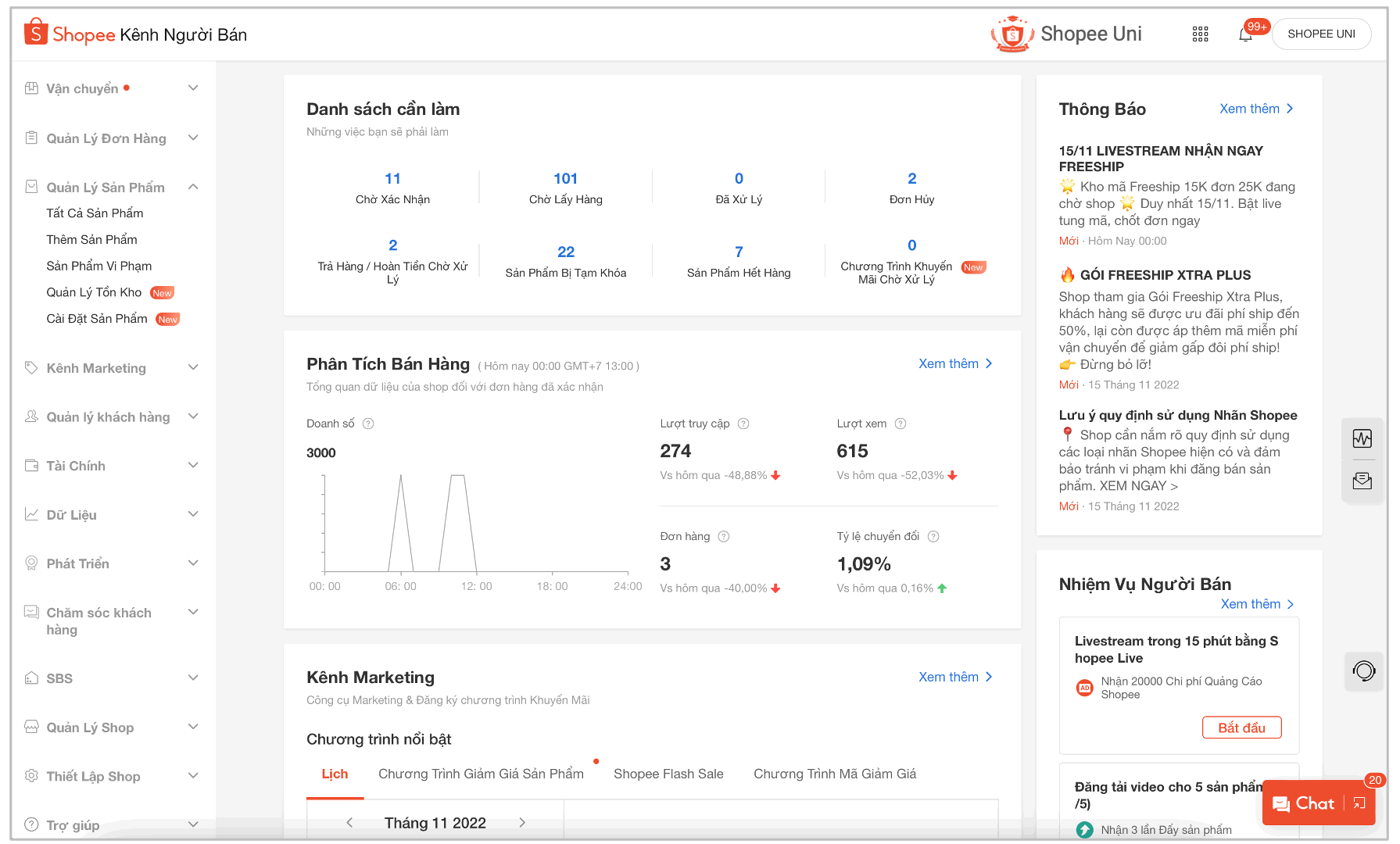Go to next month in the calendar
1400x844 pixels.
pos(522,822)
